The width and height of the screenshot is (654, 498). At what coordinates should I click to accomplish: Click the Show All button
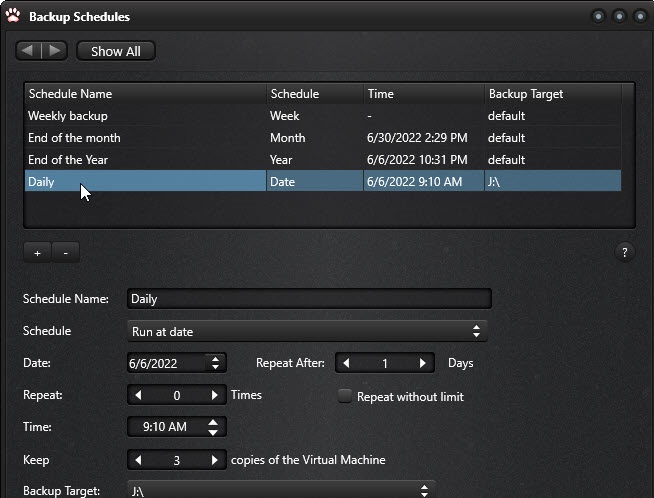[x=116, y=51]
